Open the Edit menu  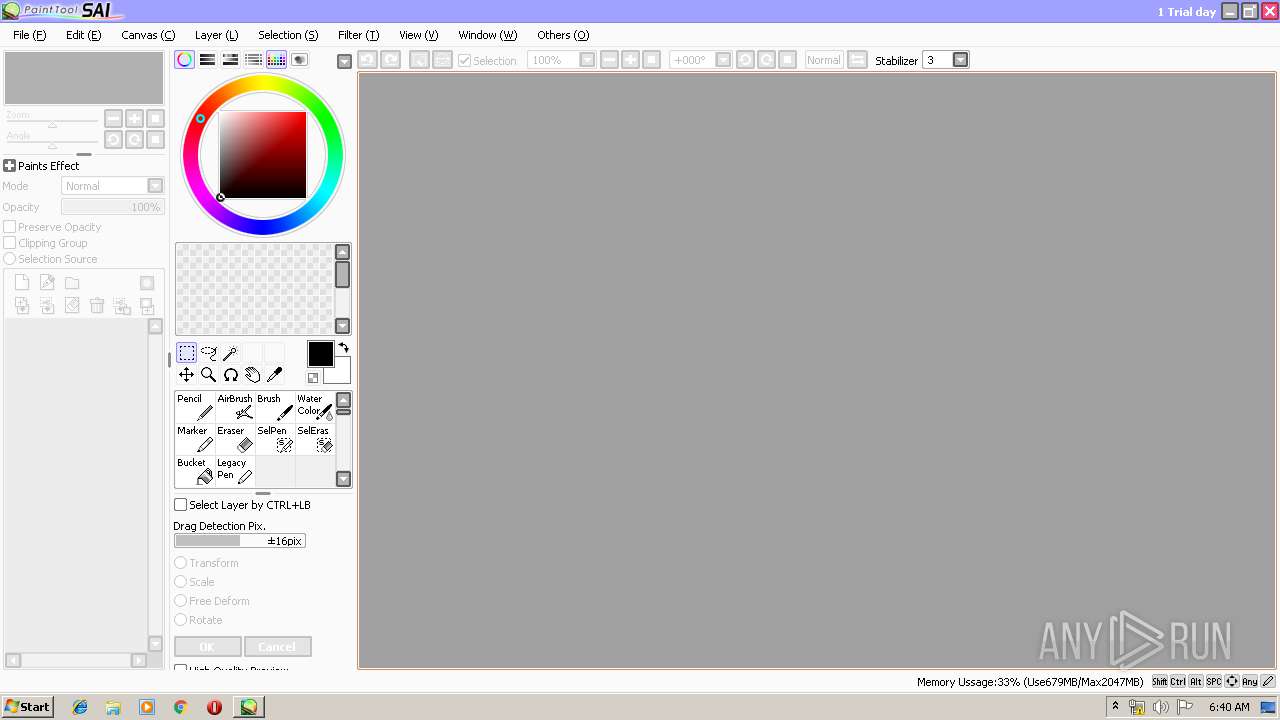tap(83, 35)
